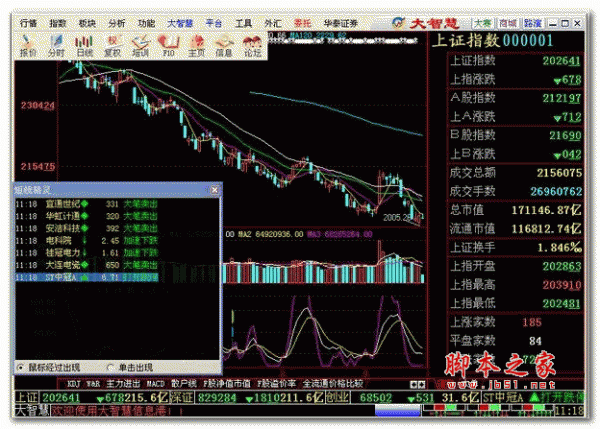Open the 平台 menu
The image size is (600, 429).
(214, 24)
